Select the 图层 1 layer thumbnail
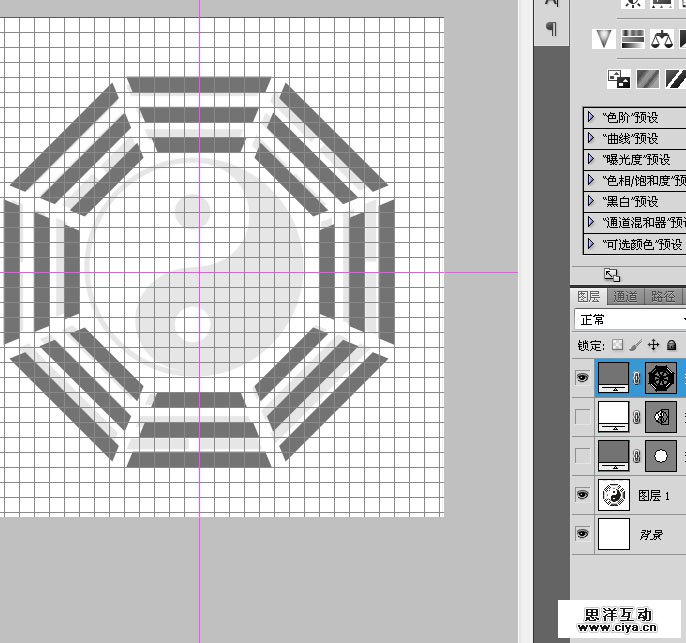The width and height of the screenshot is (686, 643). coord(612,494)
